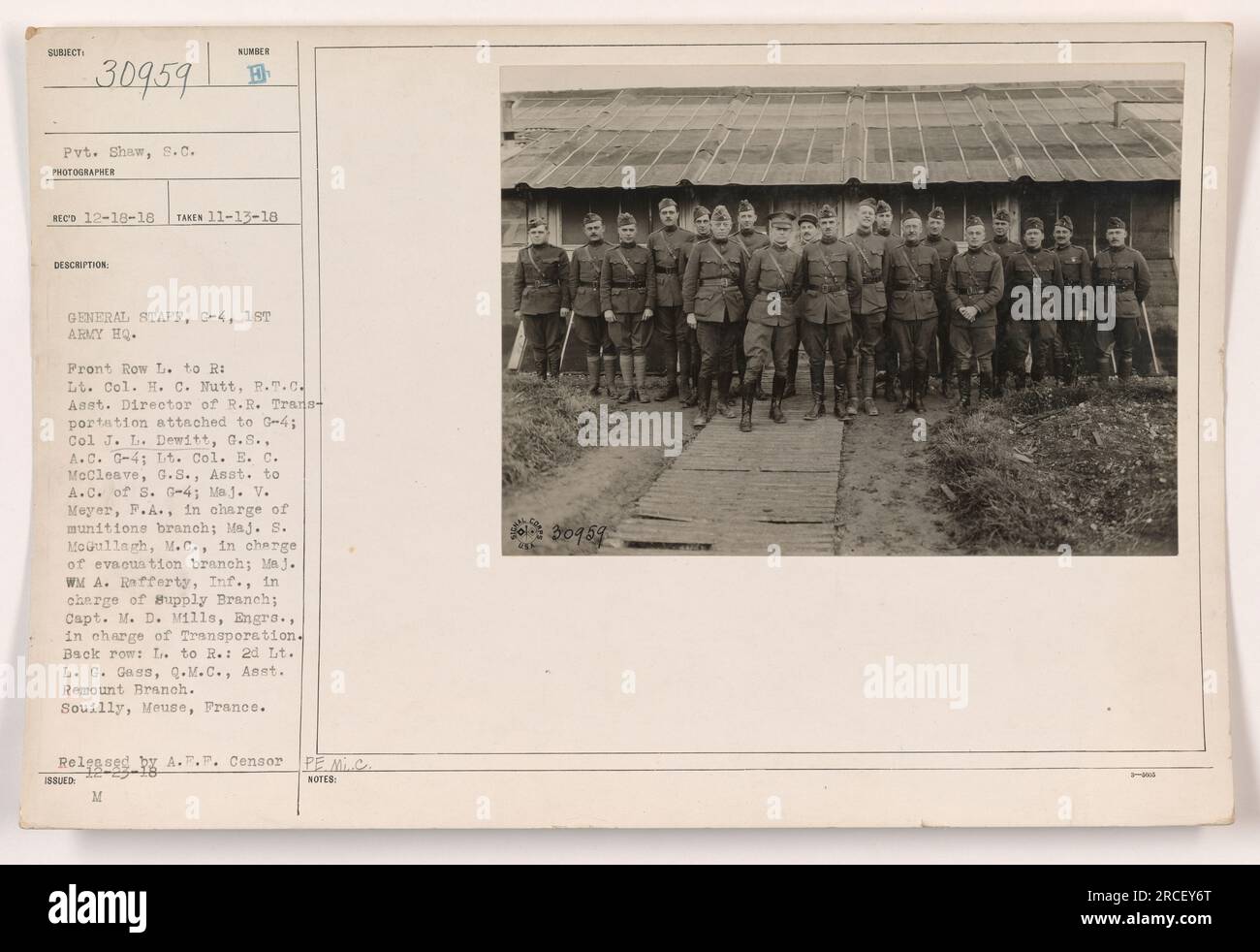Click the taken date 'TAKEN 11-13-18'
This screenshot has width=1260, height=952.
(x=227, y=217)
